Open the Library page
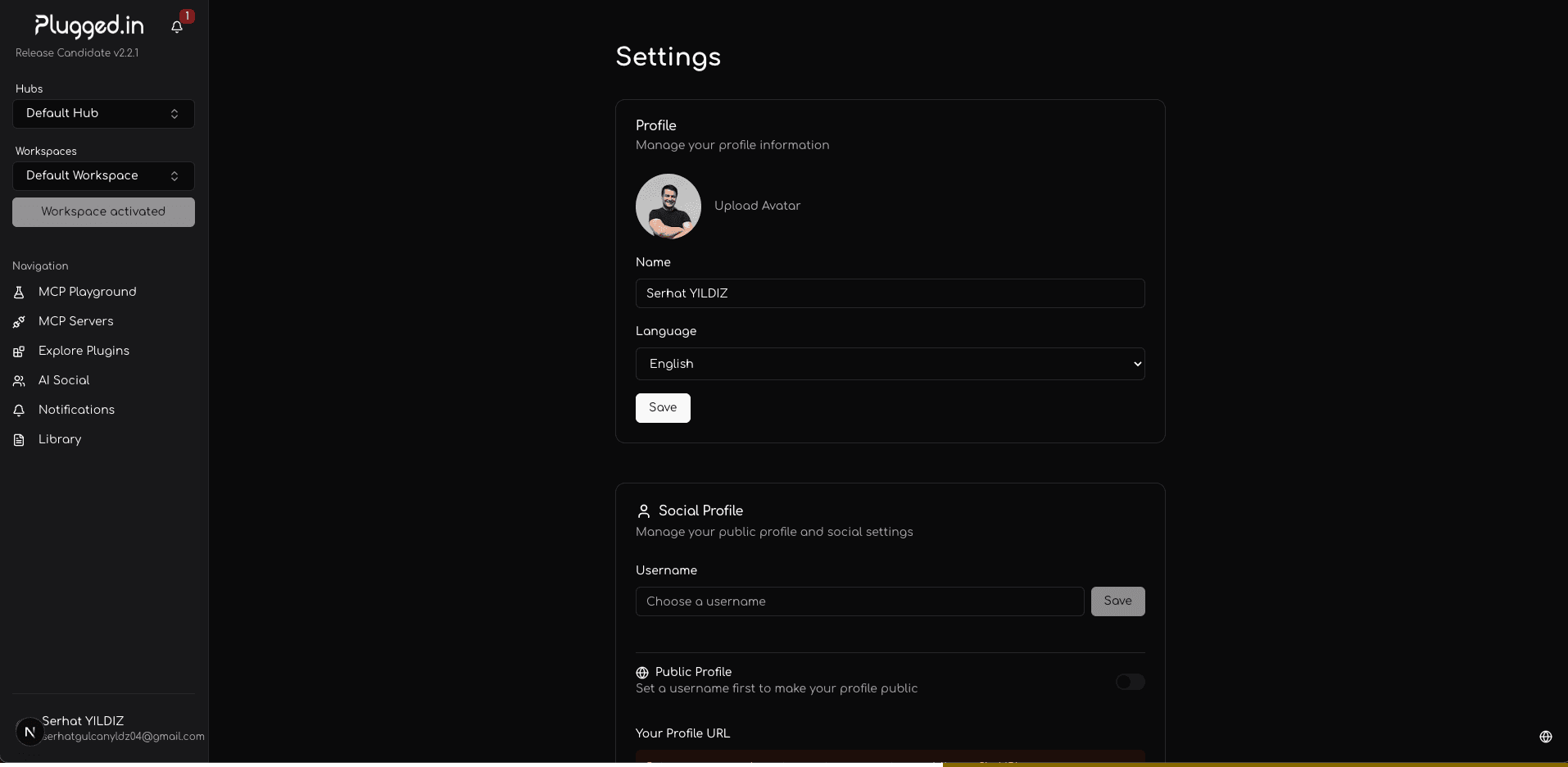 [60, 439]
